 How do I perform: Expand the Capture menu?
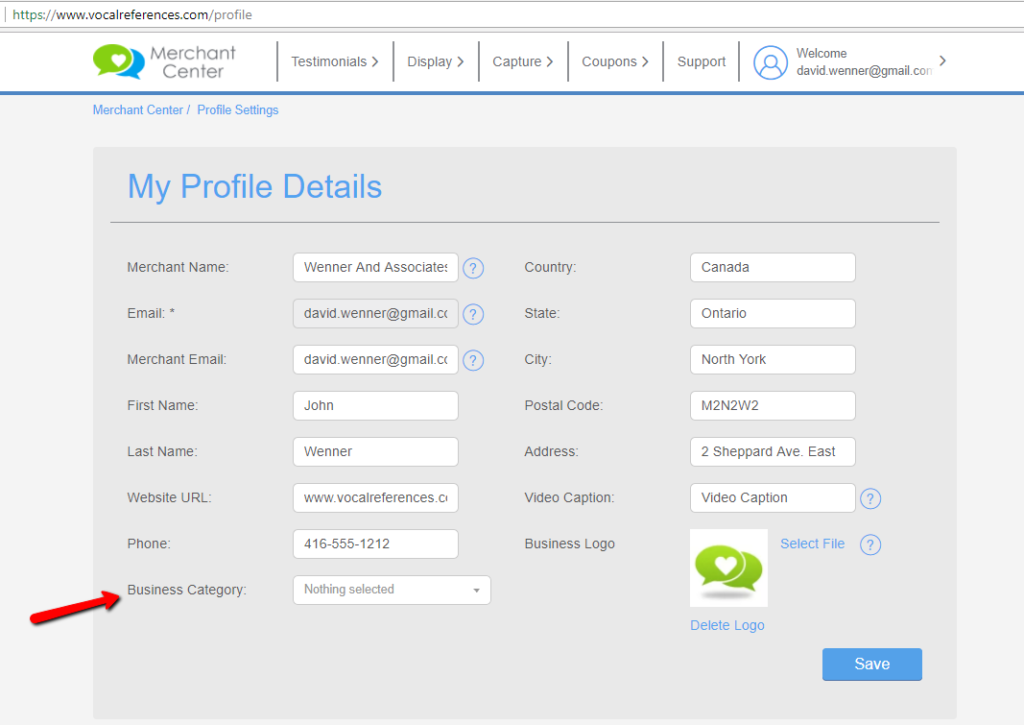[522, 62]
